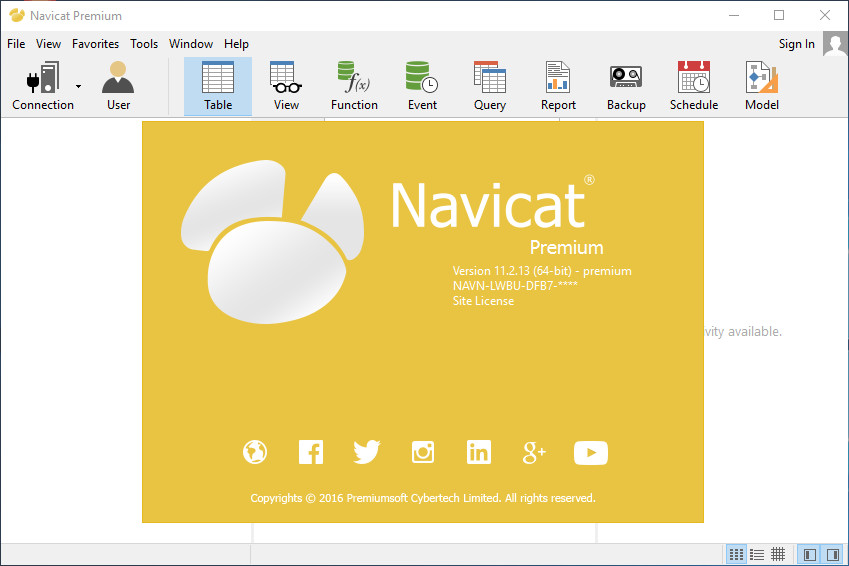Click the Sign In link
Image resolution: width=849 pixels, height=566 pixels.
(796, 44)
